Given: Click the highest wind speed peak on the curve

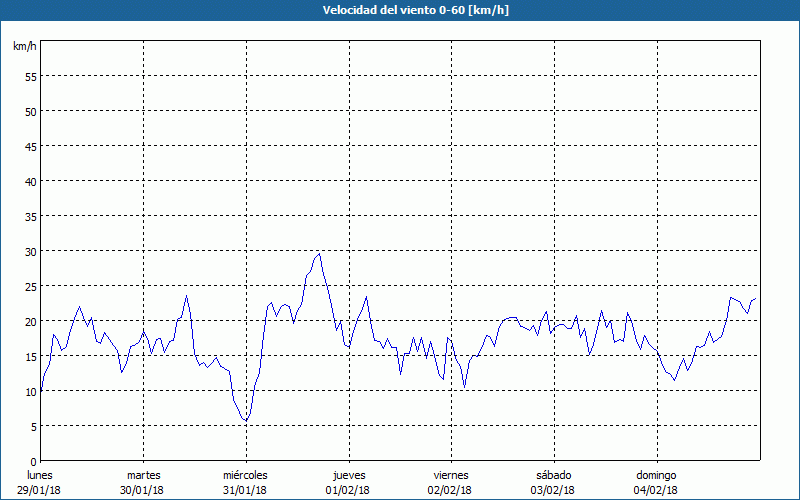Looking at the screenshot, I should [x=319, y=253].
